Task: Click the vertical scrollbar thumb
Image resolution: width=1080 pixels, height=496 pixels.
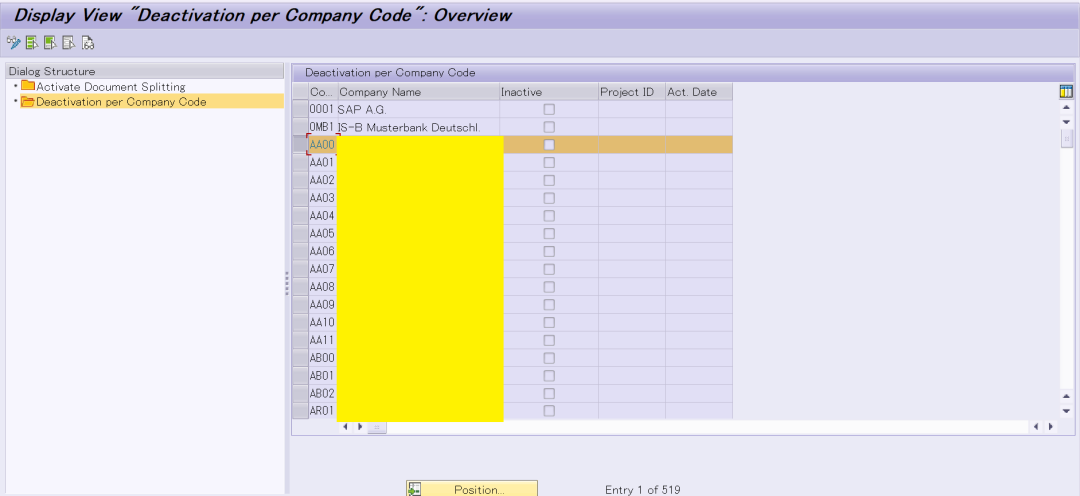Action: [1066, 138]
